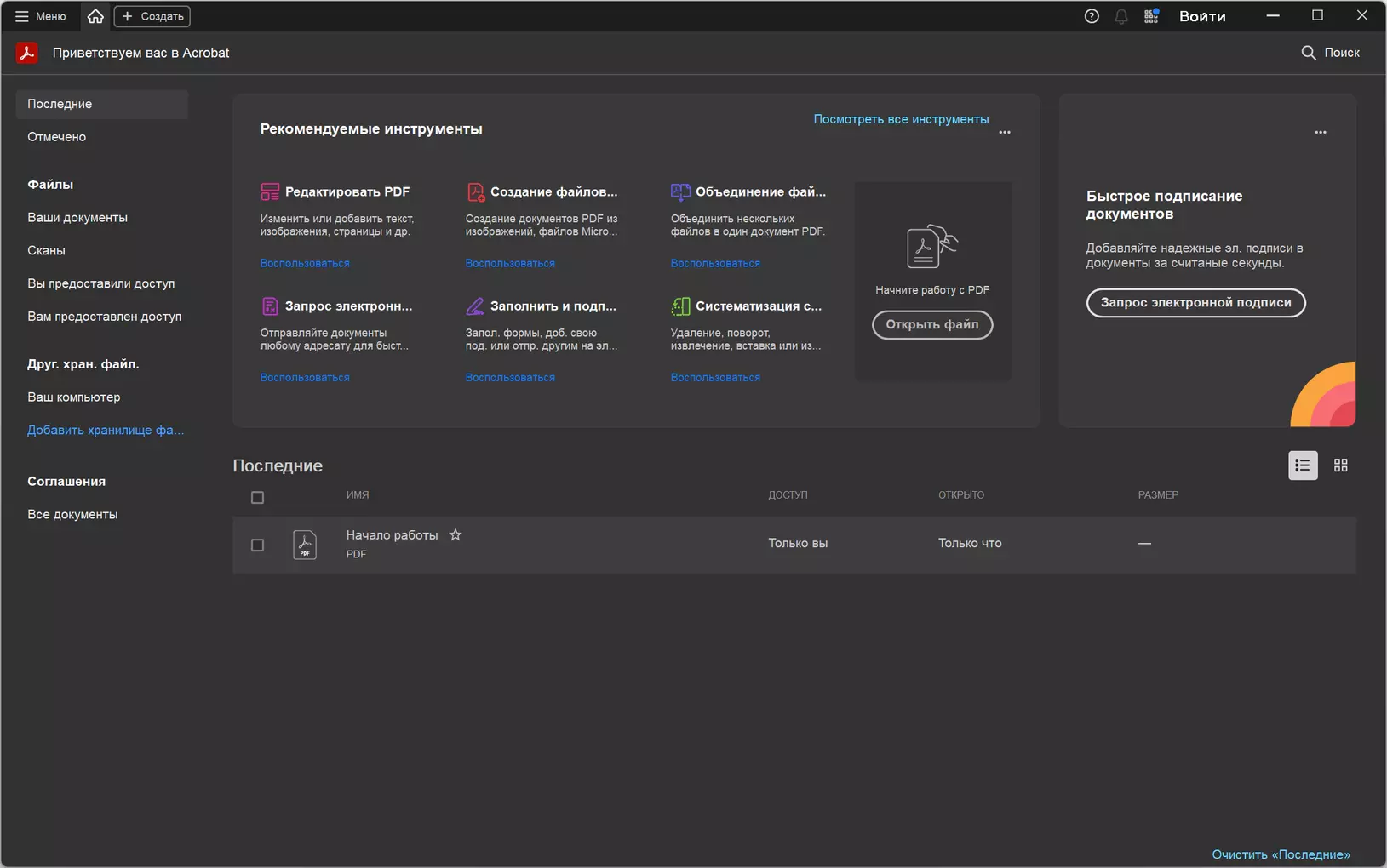Click Воспользоваться under Создание файлов
This screenshot has height=868, width=1387.
[510, 264]
